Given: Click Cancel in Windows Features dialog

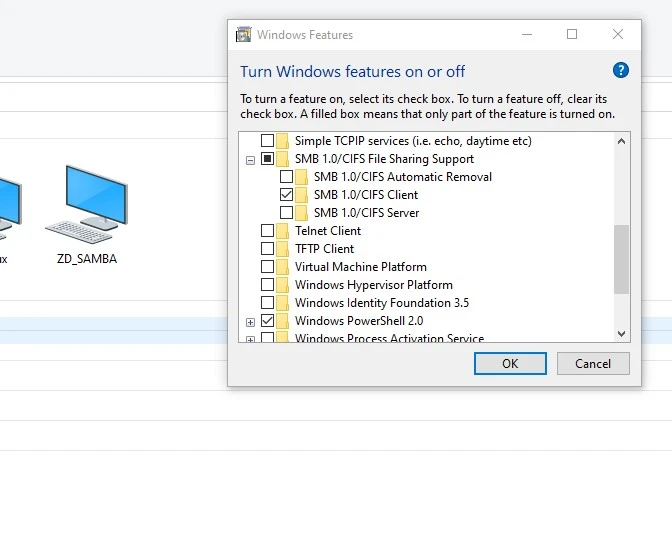Looking at the screenshot, I should (x=593, y=363).
